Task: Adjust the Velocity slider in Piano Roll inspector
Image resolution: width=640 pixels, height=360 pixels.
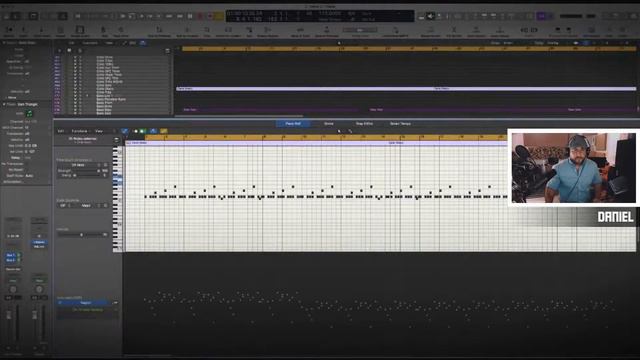Action: (x=80, y=235)
